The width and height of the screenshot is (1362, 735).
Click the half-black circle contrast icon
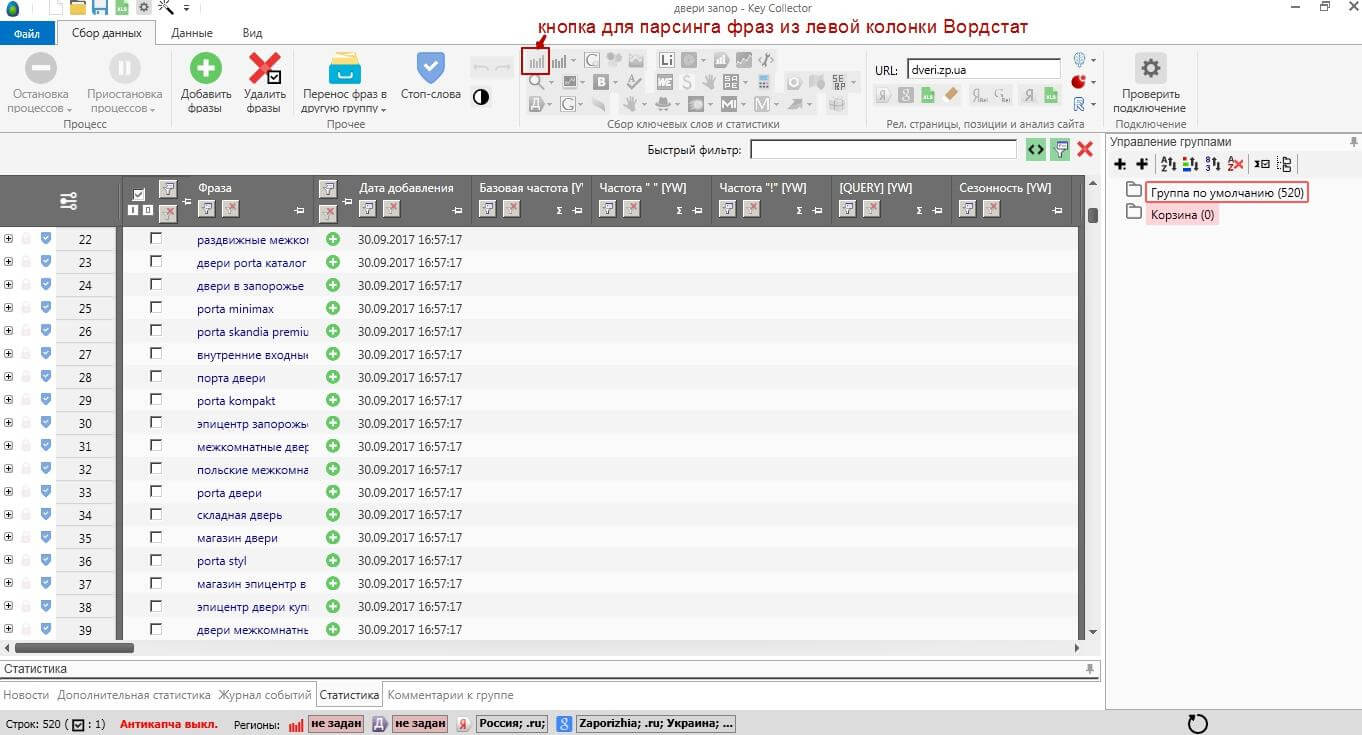click(481, 97)
